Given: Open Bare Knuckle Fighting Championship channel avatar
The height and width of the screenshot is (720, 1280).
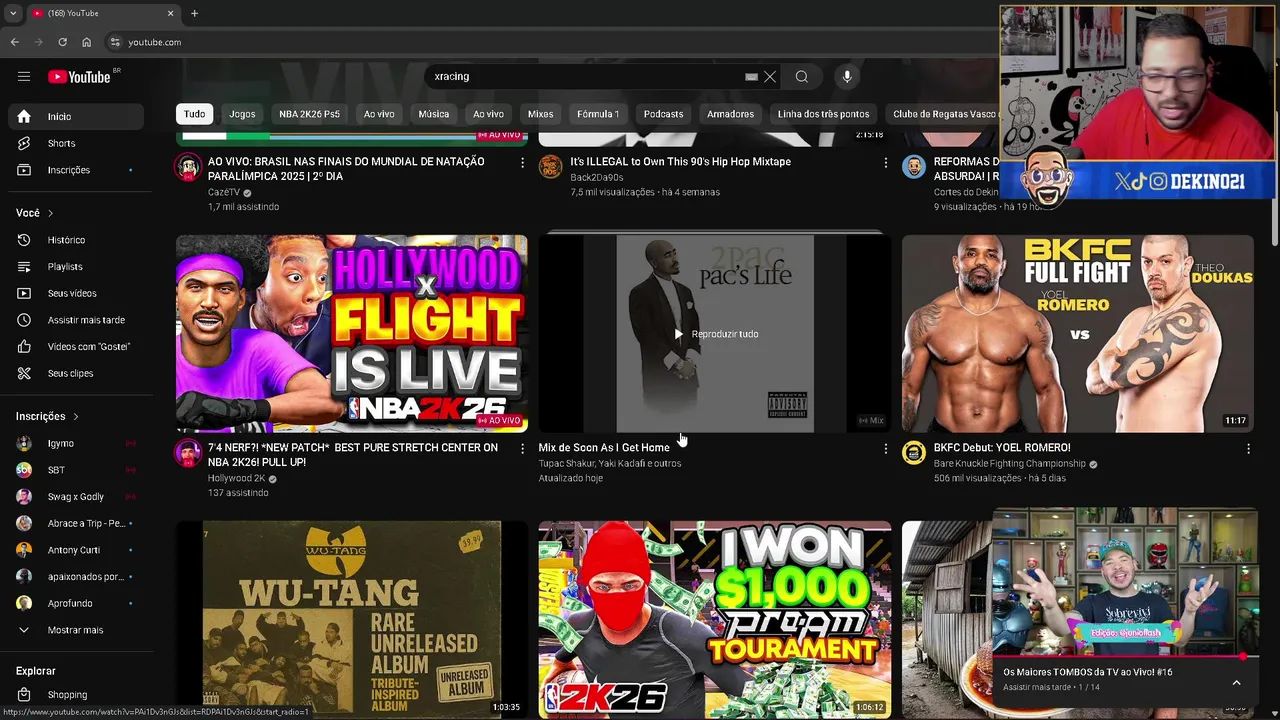Looking at the screenshot, I should (x=914, y=453).
